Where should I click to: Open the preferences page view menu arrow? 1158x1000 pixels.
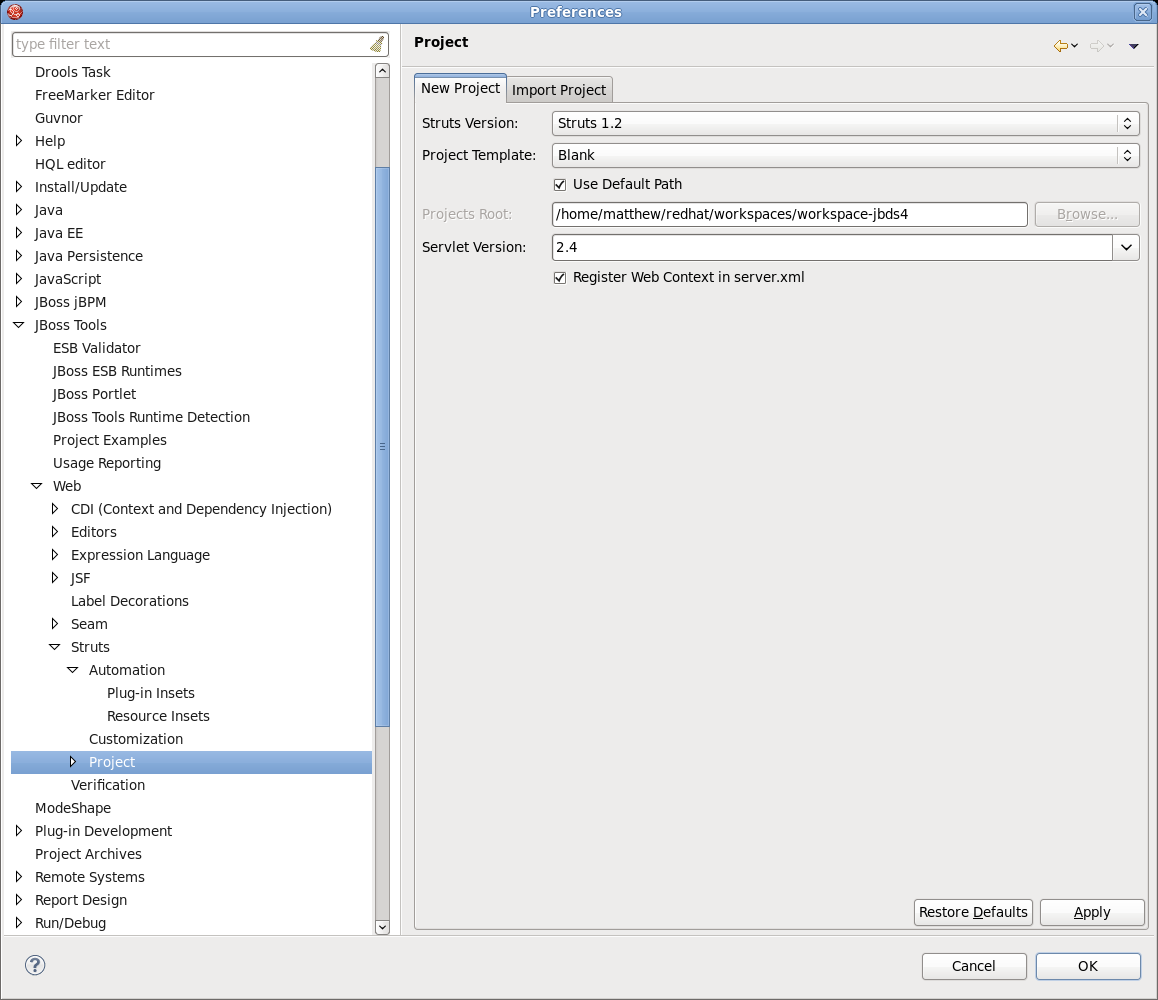tap(1134, 46)
